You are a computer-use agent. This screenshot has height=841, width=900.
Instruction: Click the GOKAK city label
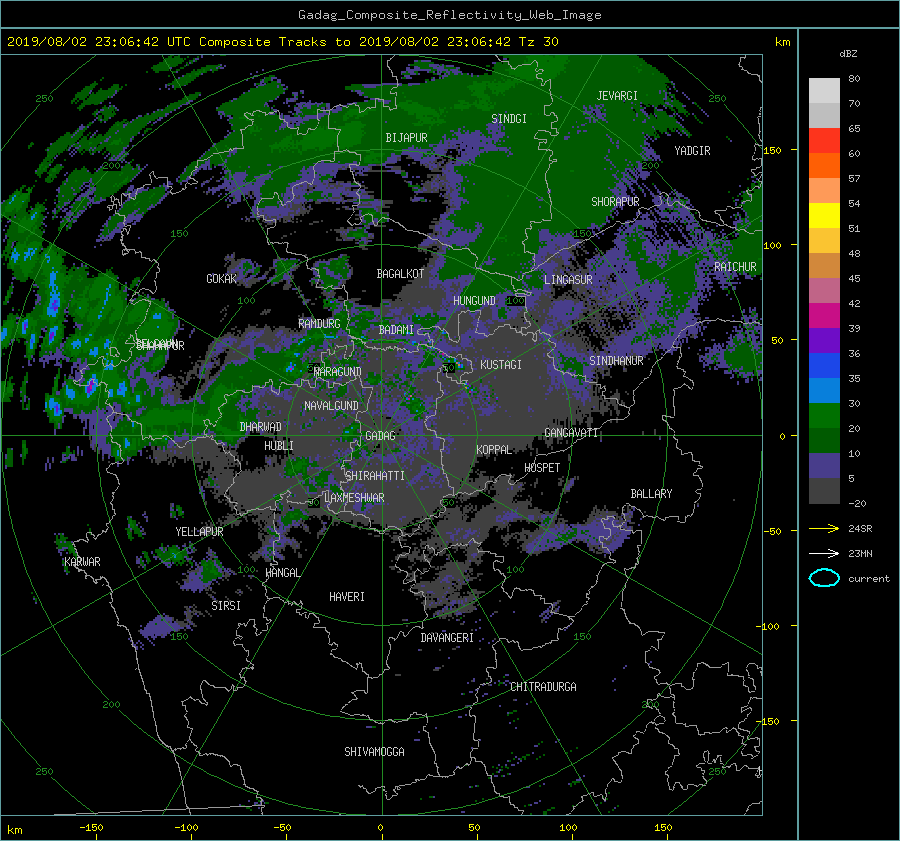[222, 279]
